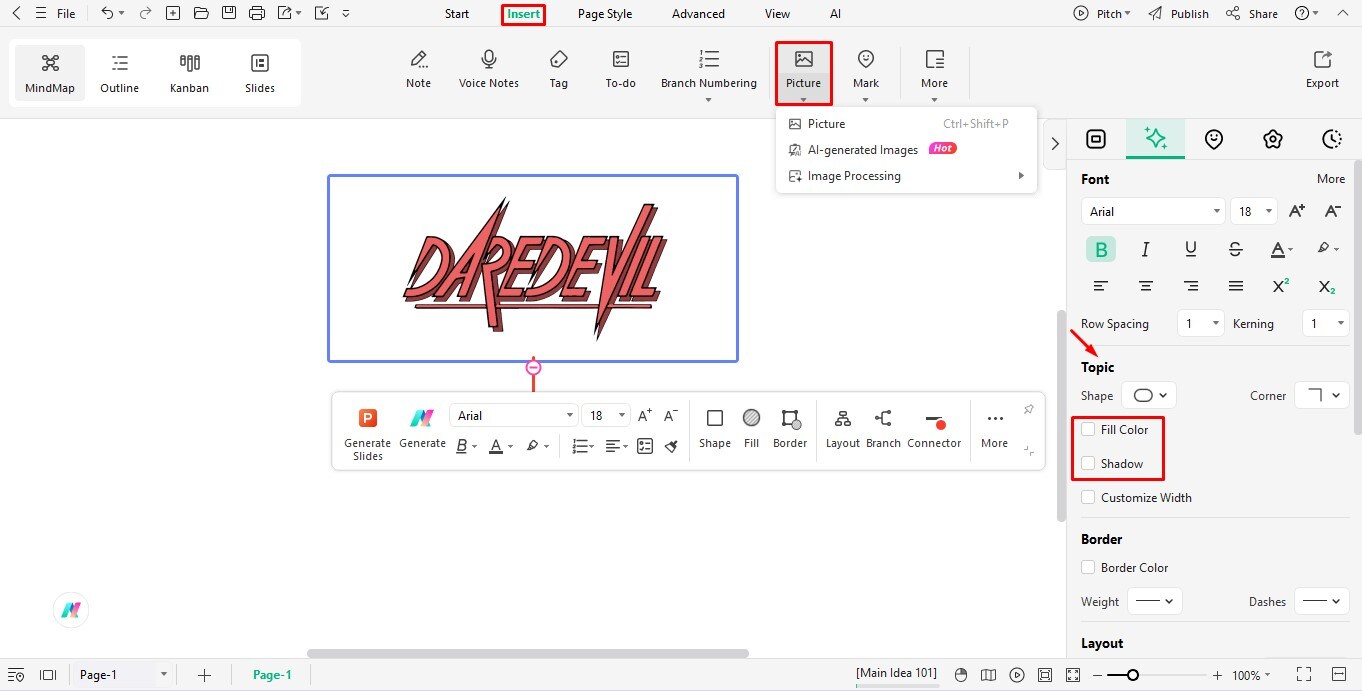Expand the Image Processing submenu
This screenshot has height=691, width=1362.
coord(906,176)
